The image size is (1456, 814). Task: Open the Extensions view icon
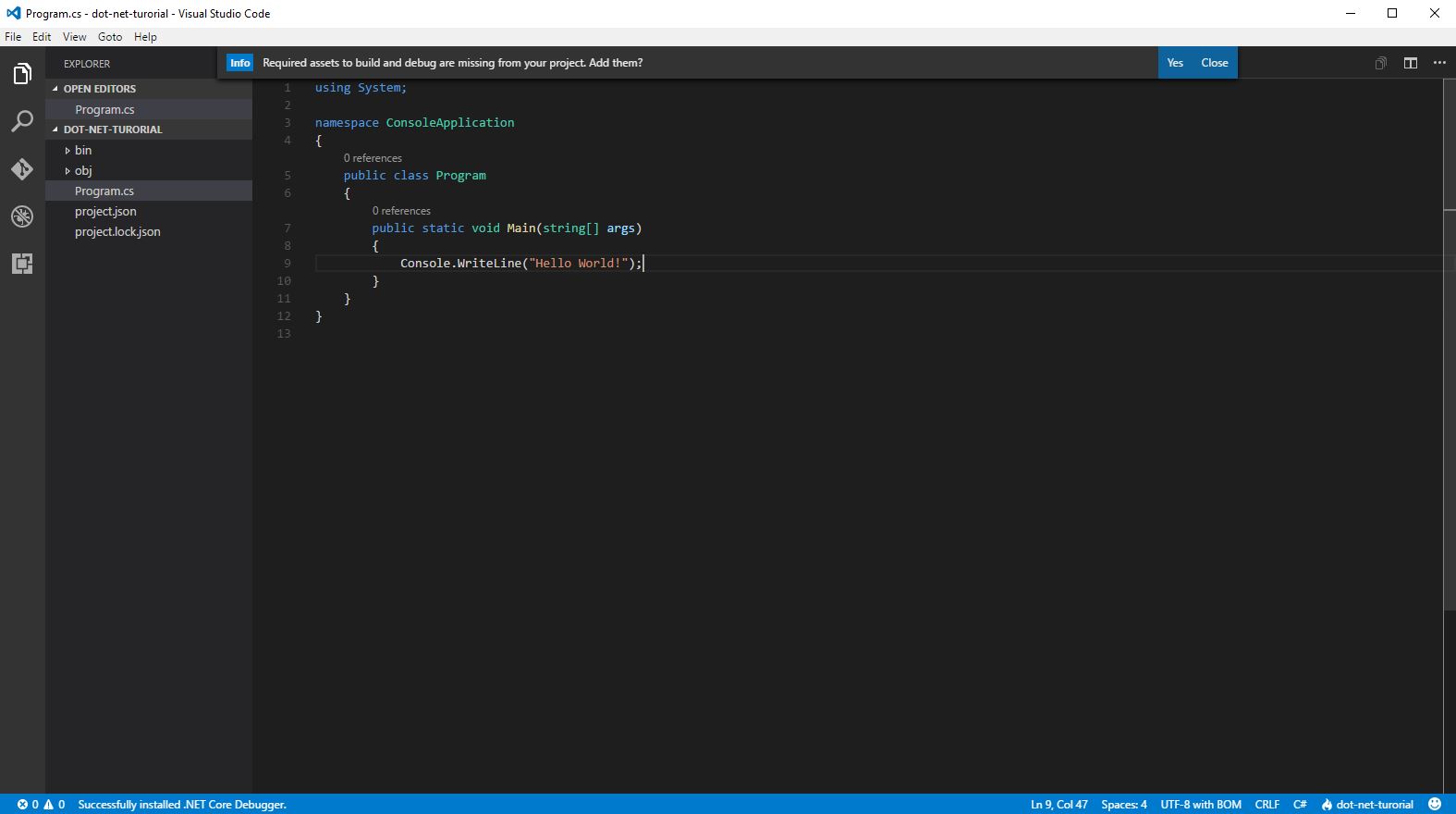coord(22,264)
